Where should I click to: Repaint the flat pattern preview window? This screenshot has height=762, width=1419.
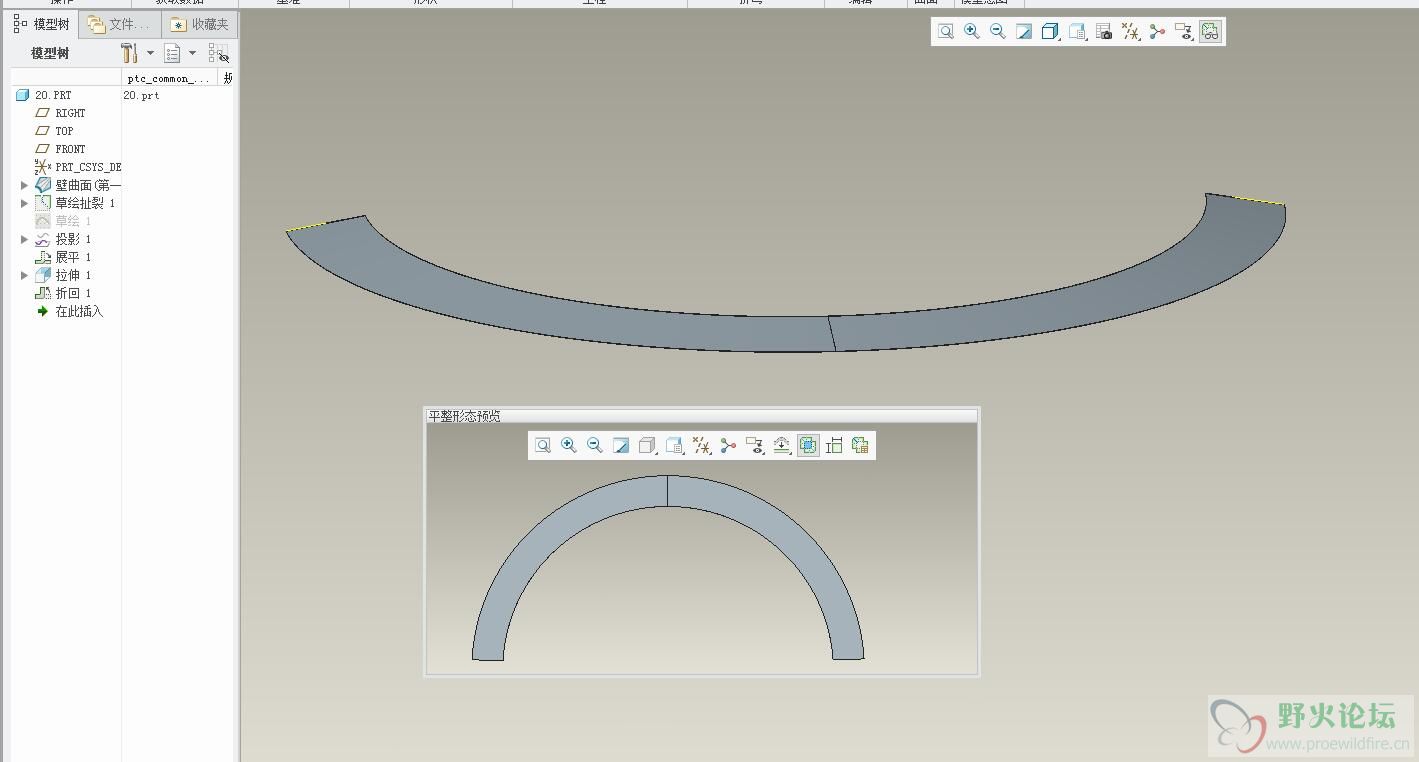tap(621, 446)
